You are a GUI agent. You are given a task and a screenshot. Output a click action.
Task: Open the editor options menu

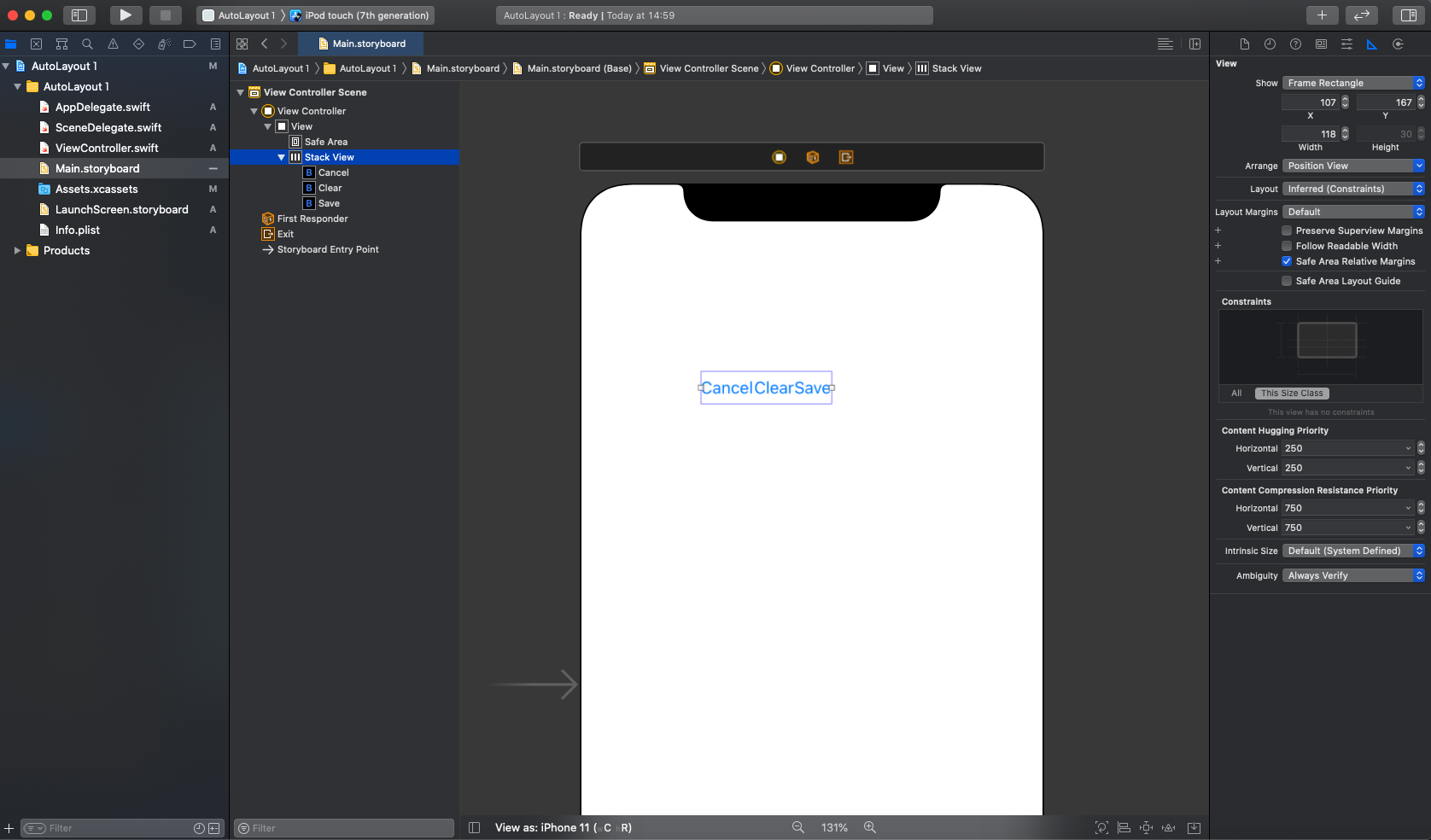click(1165, 44)
